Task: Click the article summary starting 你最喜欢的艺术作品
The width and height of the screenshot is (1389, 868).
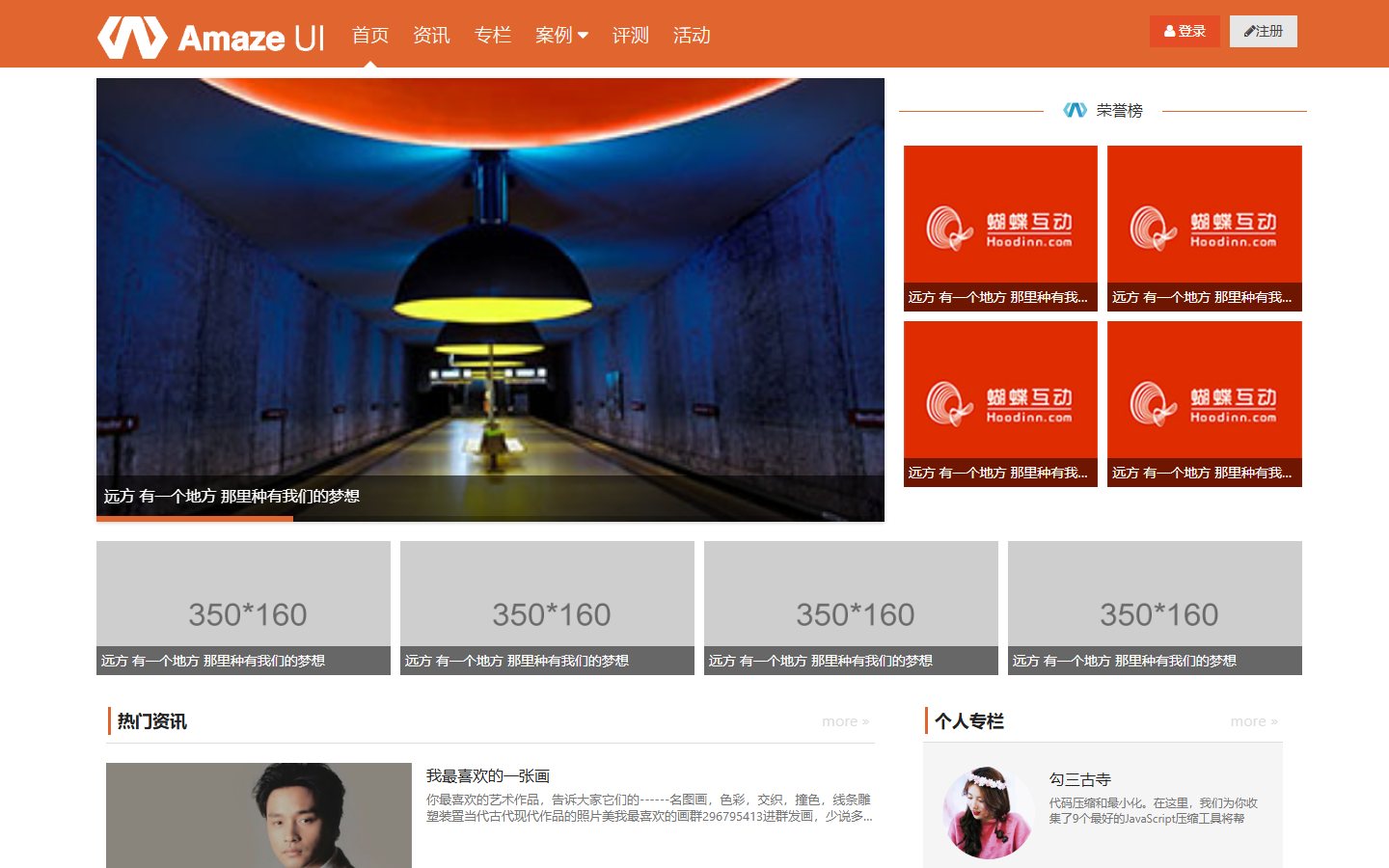Action: coord(649,807)
